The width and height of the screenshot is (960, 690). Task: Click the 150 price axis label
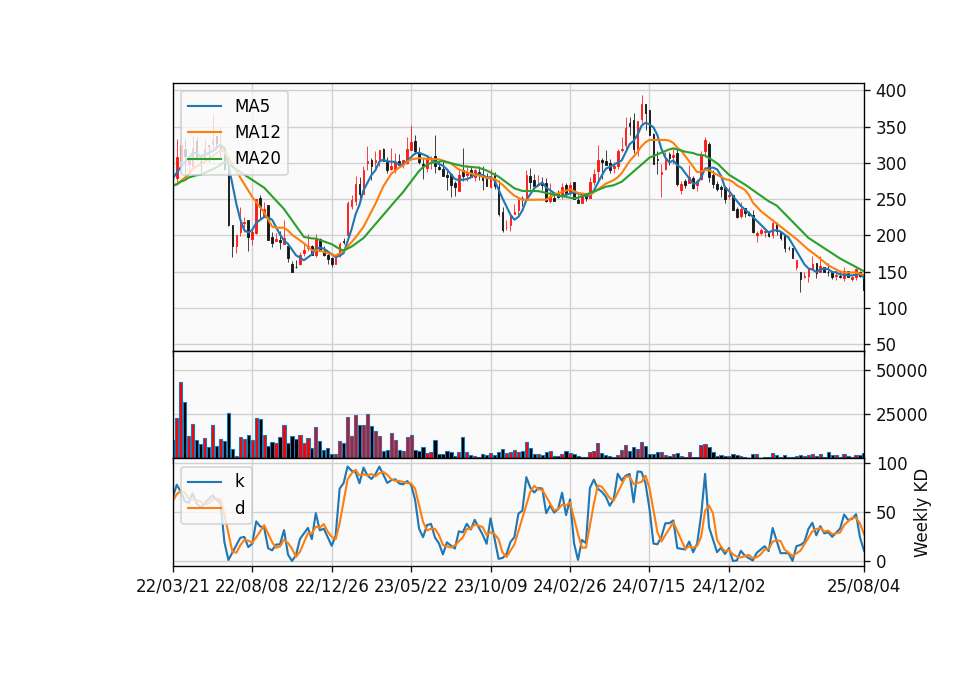tap(891, 273)
